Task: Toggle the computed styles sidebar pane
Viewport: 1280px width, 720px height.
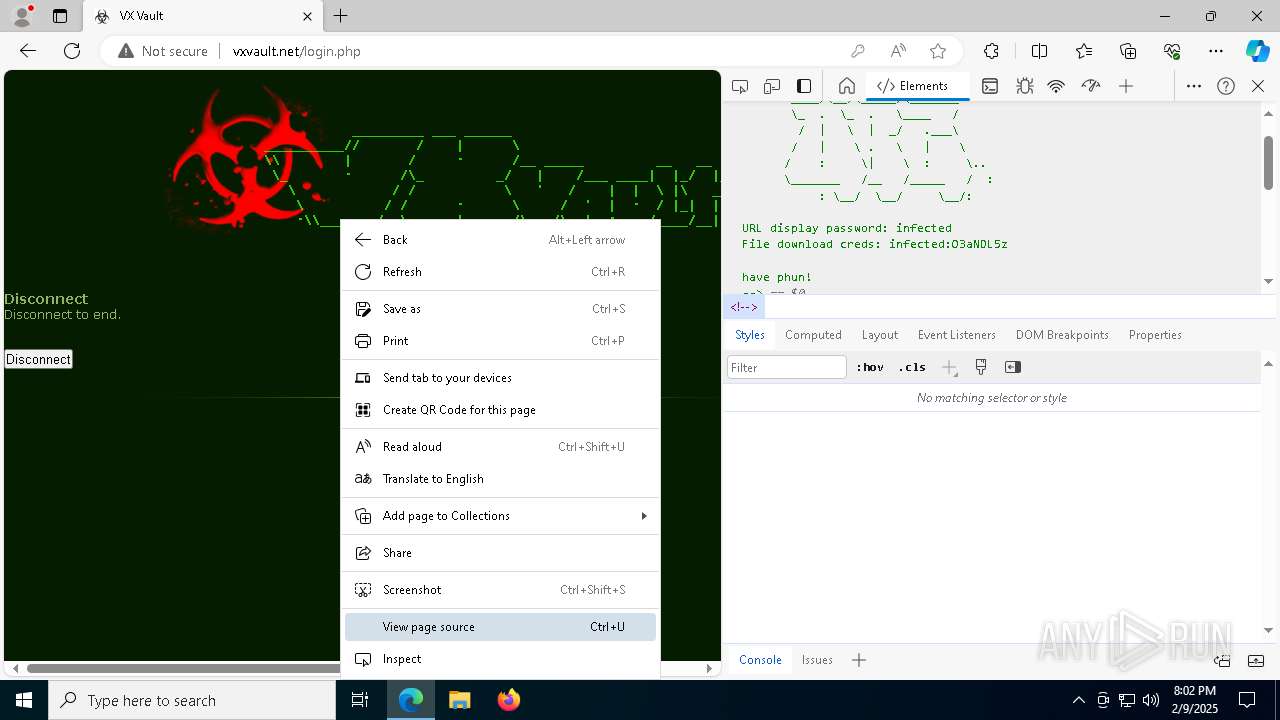Action: (x=1013, y=367)
